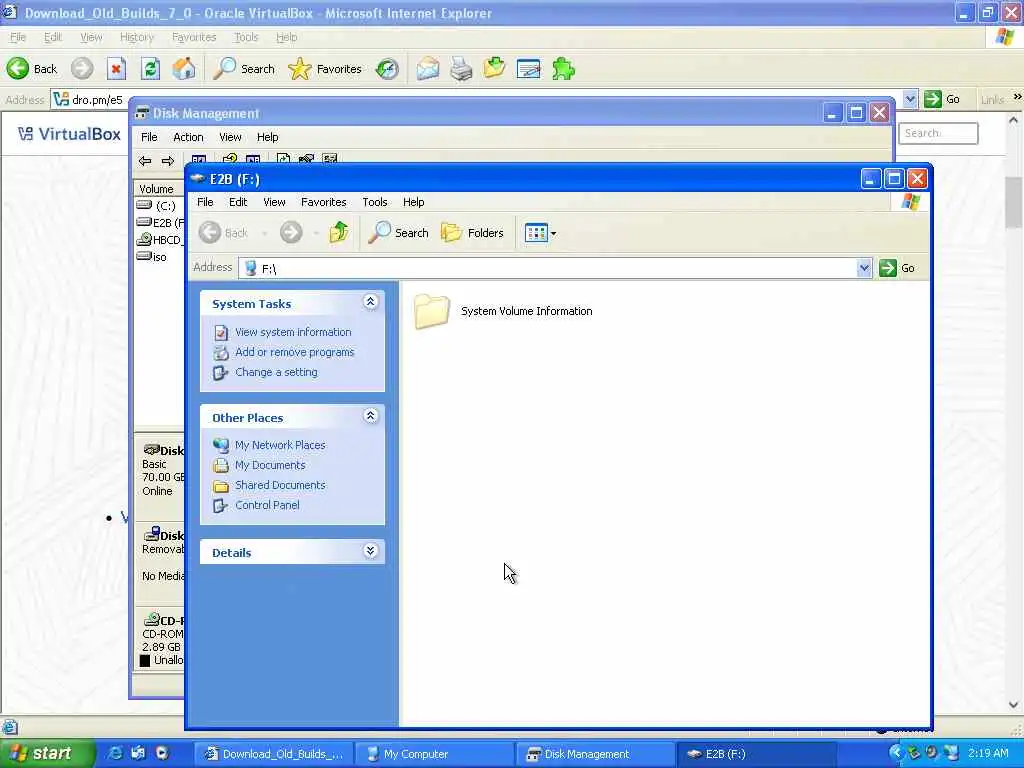Click Show Desktop quick launch icon
Viewport: 1024px width, 768px height.
138,753
